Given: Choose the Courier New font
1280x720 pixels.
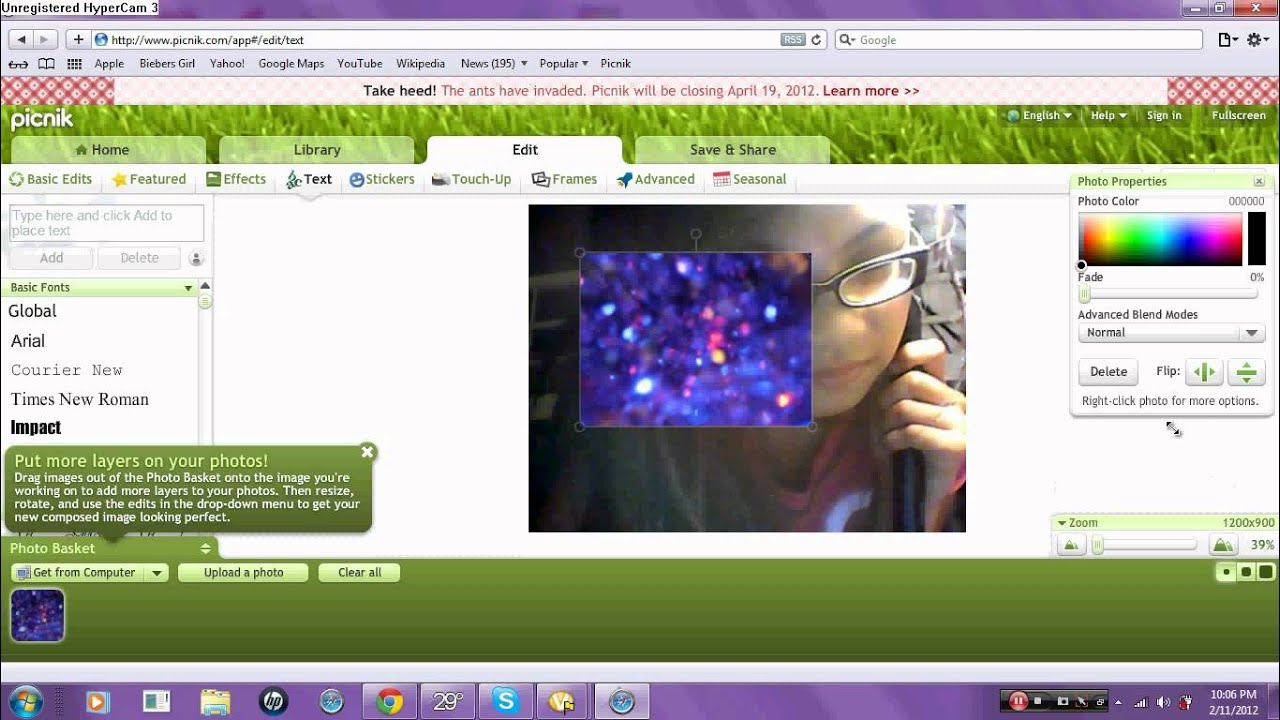Looking at the screenshot, I should click(66, 370).
